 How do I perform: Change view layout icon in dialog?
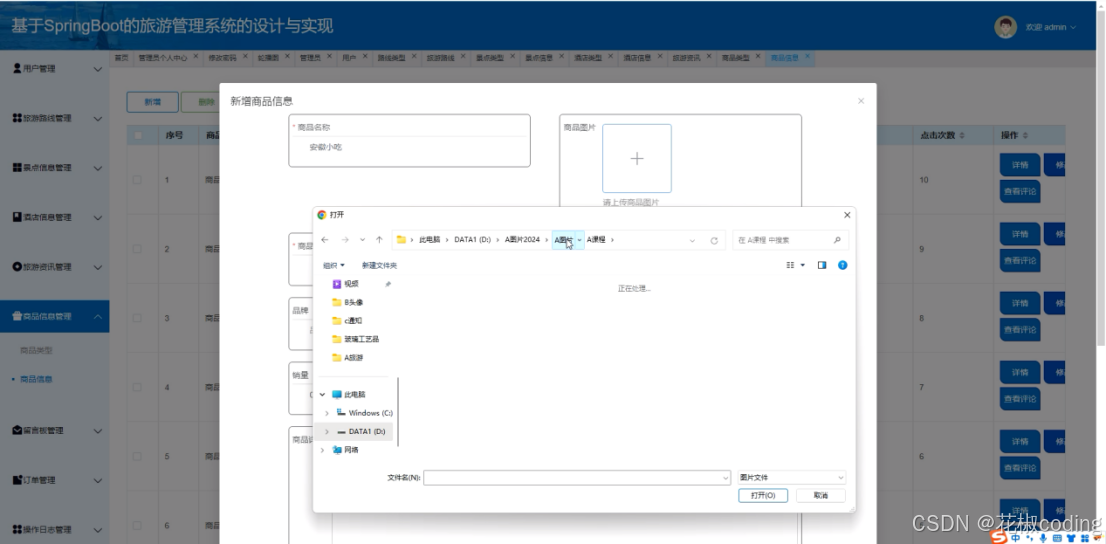[x=791, y=265]
